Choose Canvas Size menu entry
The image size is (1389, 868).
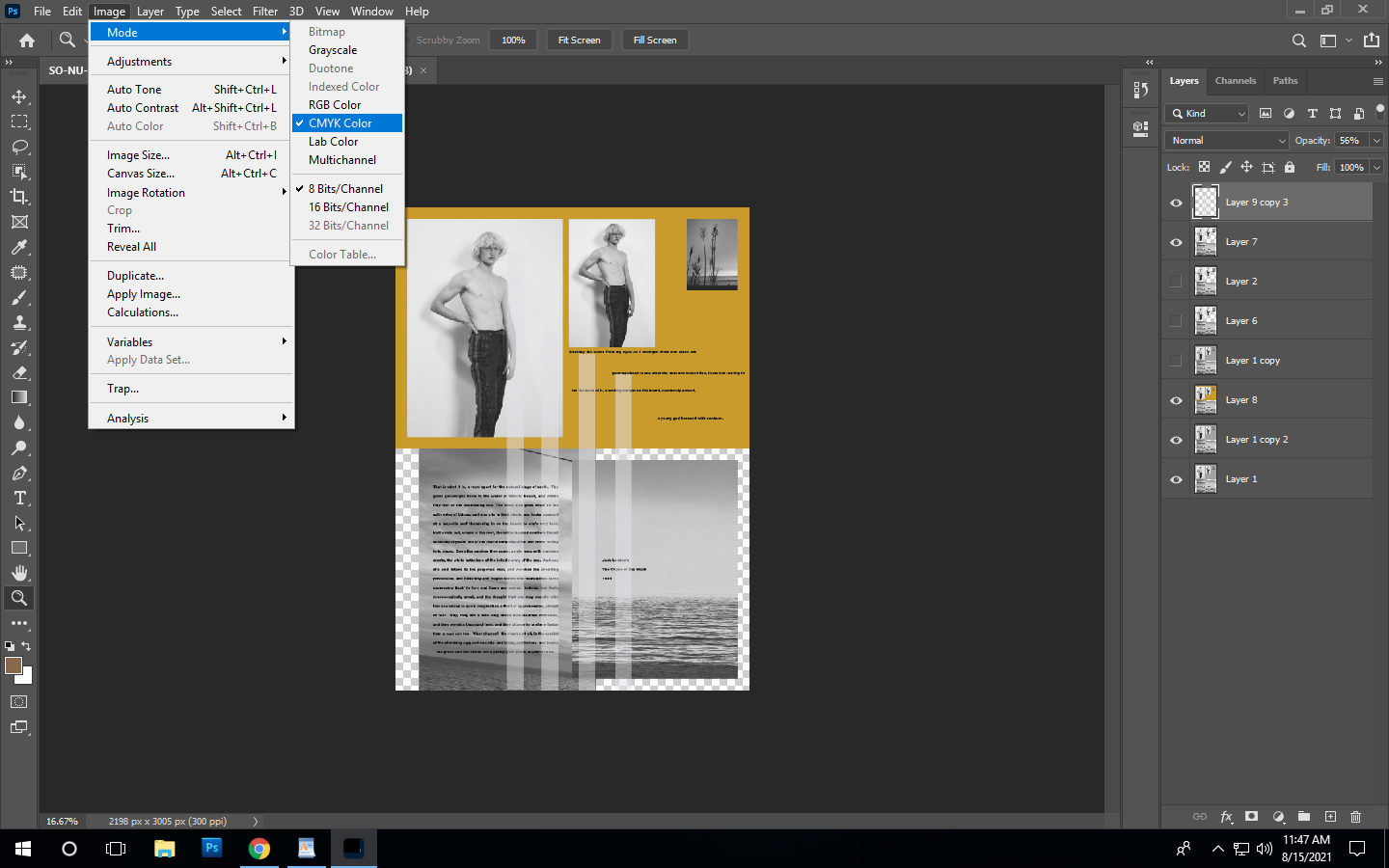tap(191, 173)
